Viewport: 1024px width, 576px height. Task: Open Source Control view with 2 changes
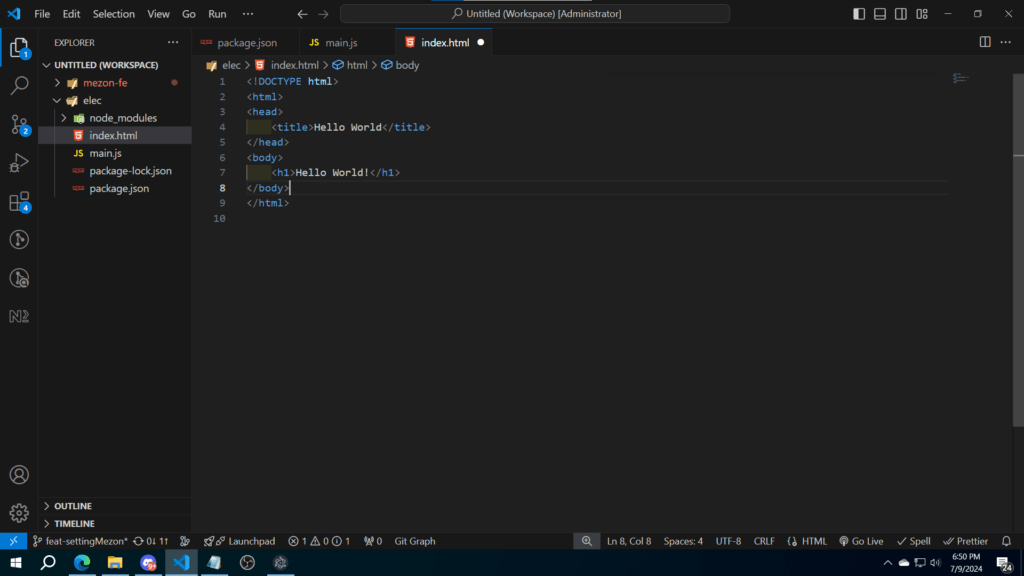(19, 124)
